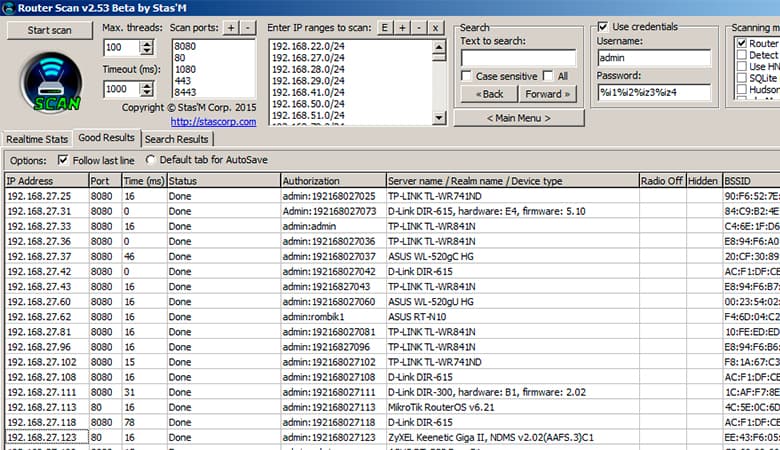Sort by Status column header
780x450 pixels.
[223, 181]
